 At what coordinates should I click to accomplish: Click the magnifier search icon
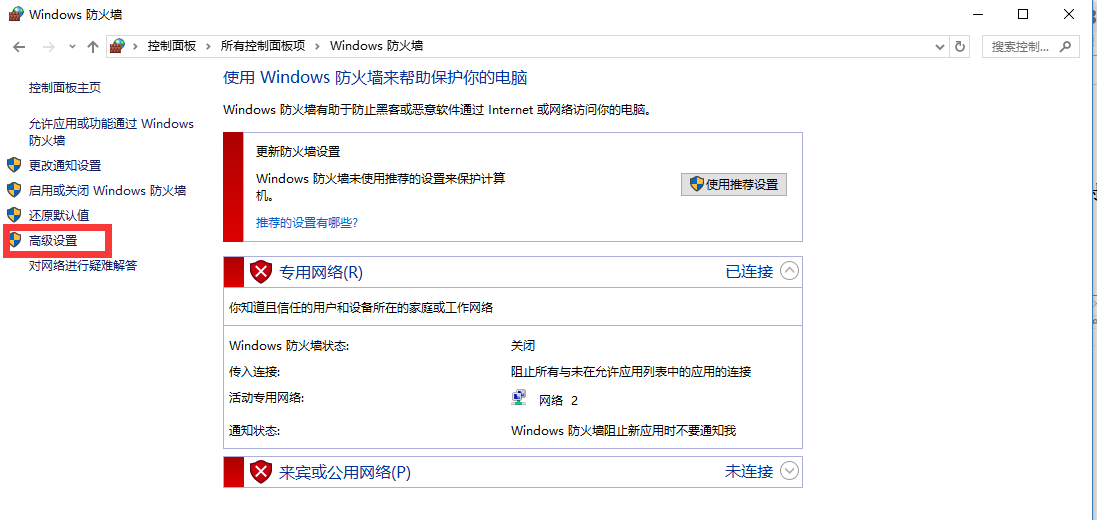[1065, 47]
